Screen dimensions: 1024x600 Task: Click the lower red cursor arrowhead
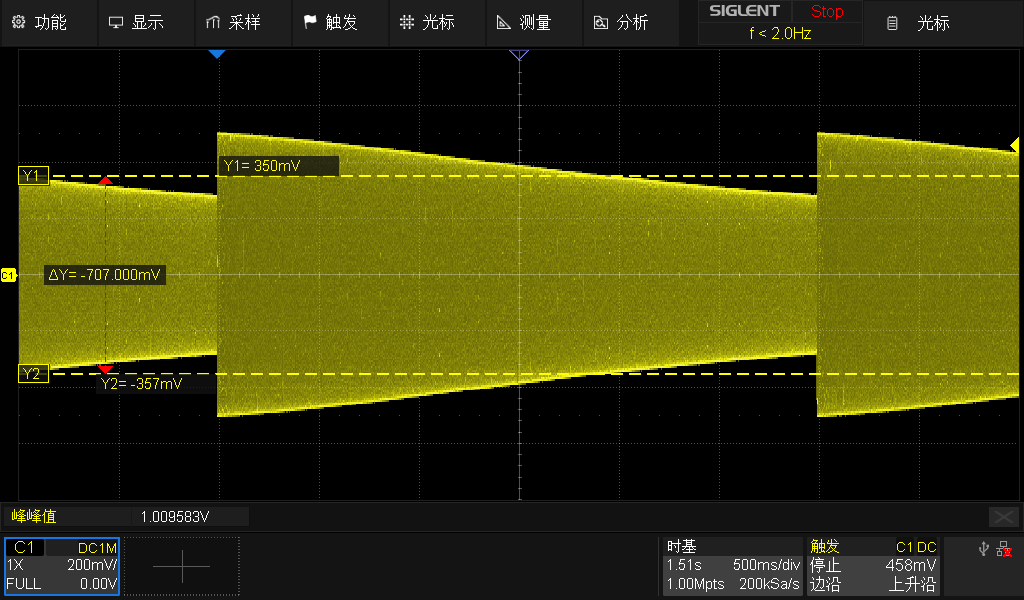point(105,370)
